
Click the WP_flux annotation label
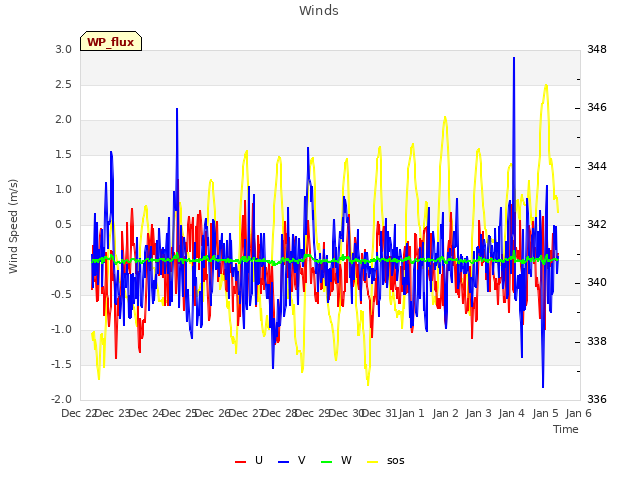coord(111,42)
